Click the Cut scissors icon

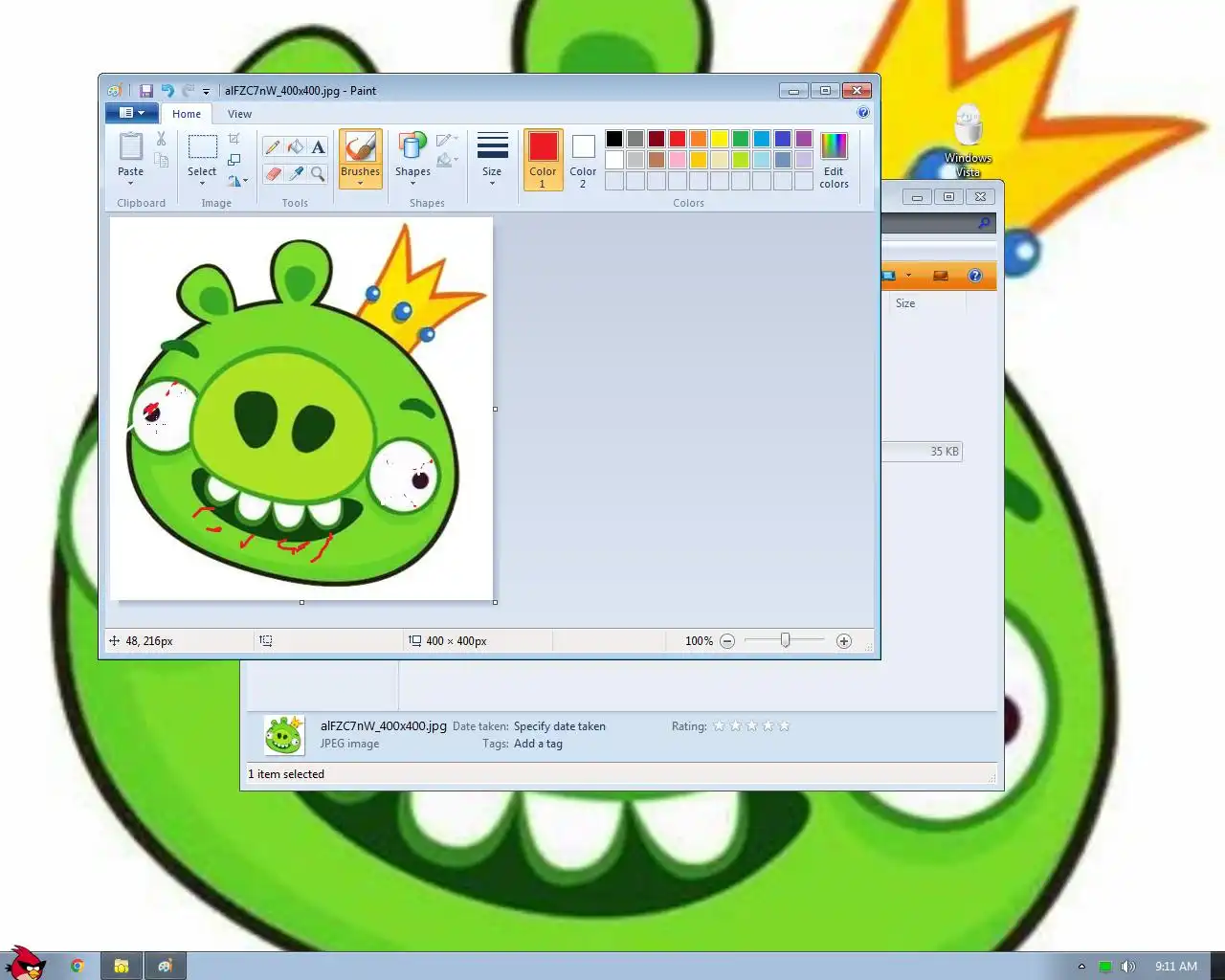point(161,140)
